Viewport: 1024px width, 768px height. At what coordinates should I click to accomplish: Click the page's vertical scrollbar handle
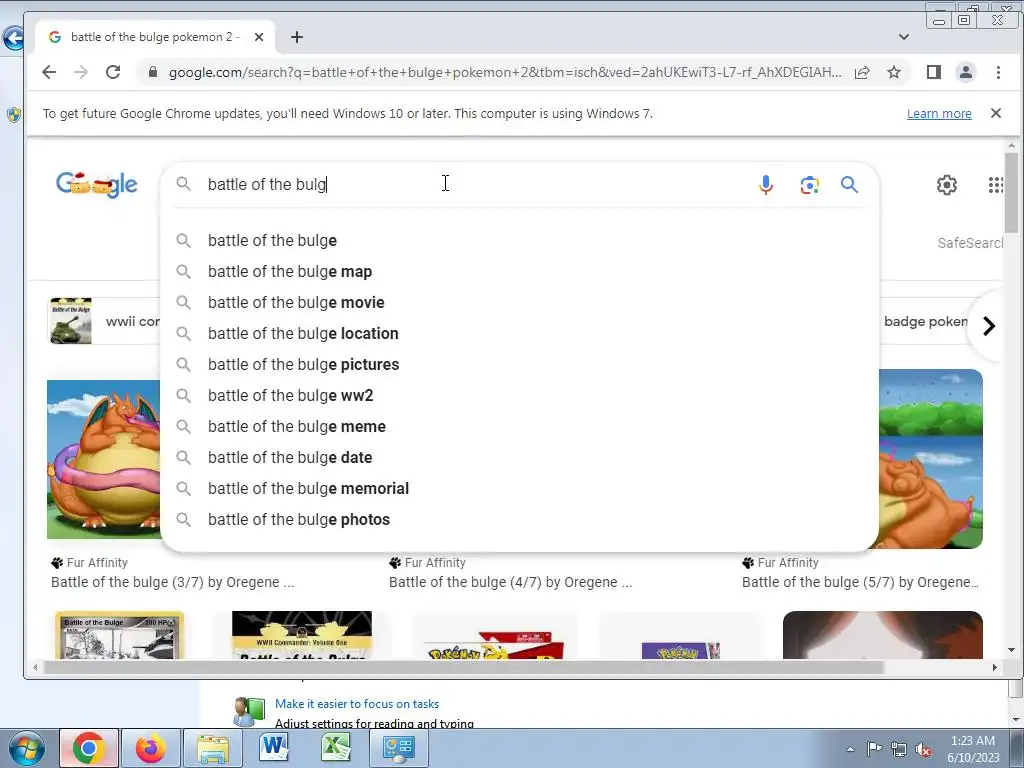tap(1012, 193)
